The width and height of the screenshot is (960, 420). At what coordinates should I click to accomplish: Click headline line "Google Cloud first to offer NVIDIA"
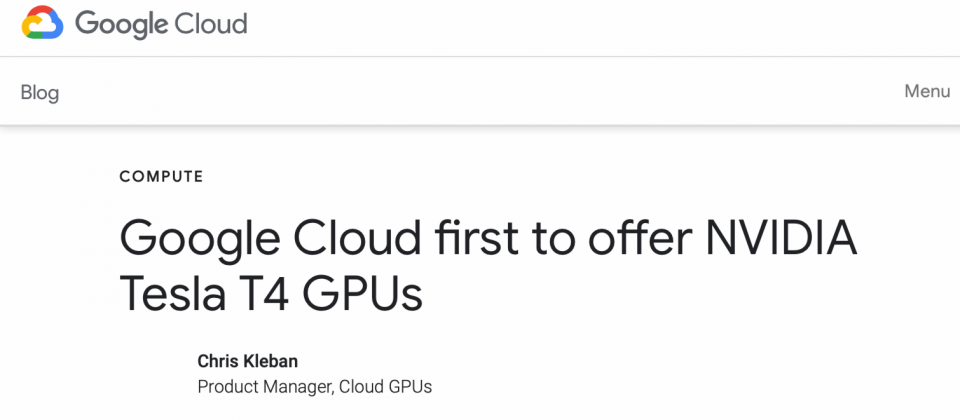click(x=488, y=239)
